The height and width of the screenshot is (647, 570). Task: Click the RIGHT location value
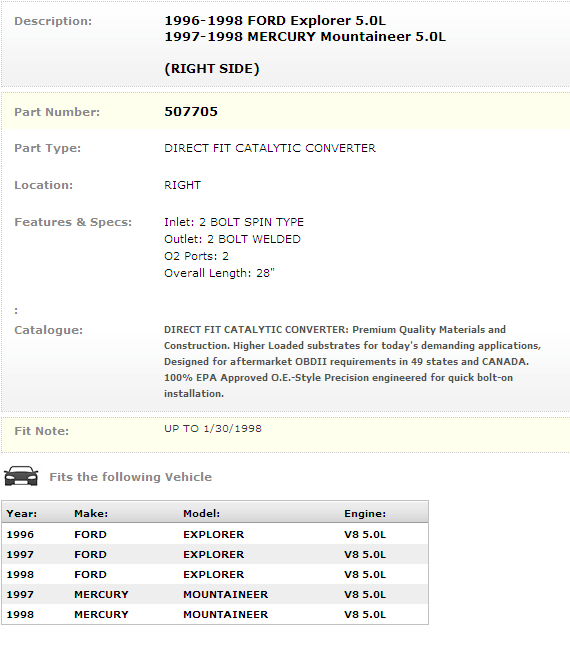point(182,185)
